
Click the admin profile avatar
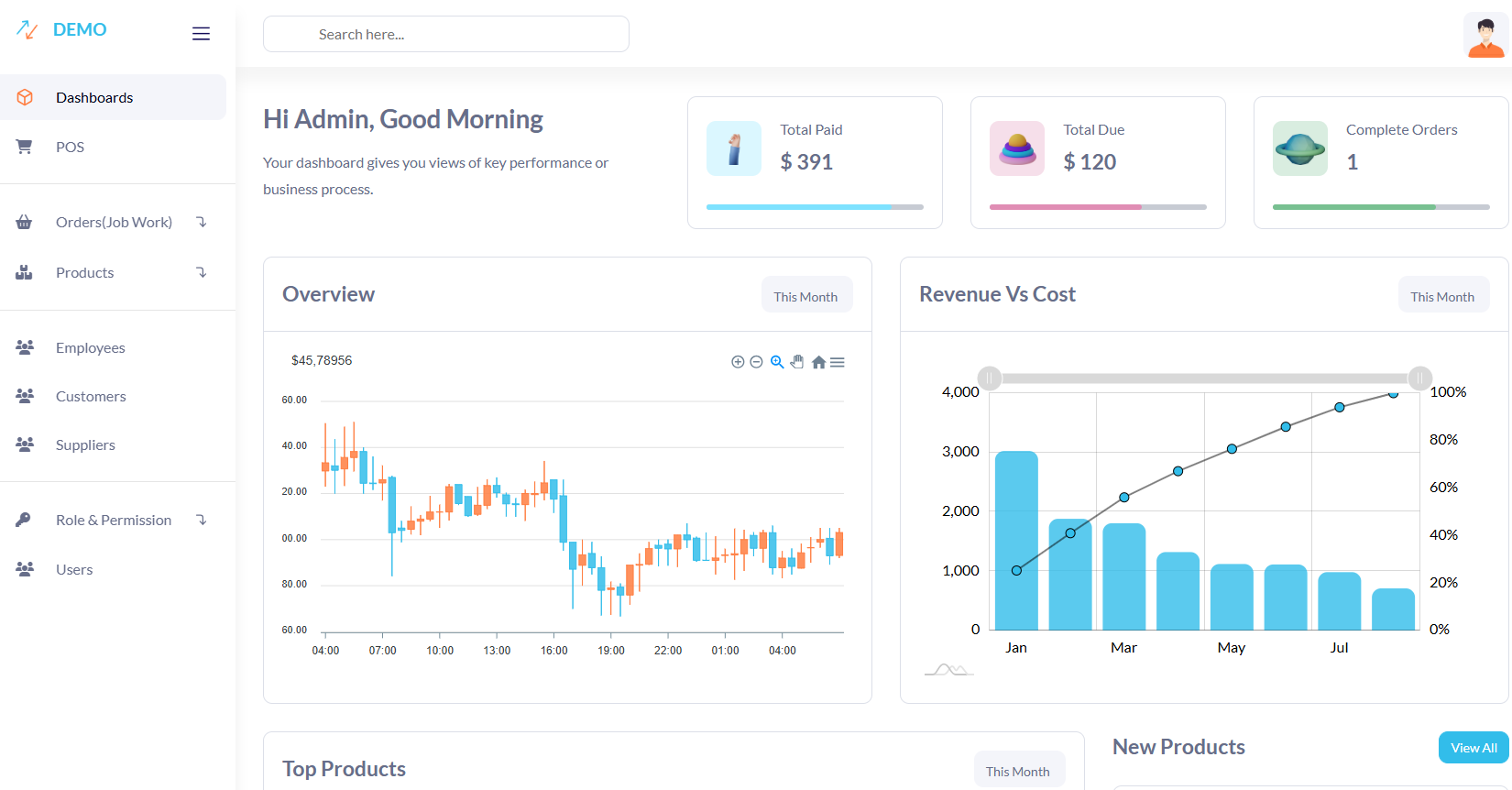(1485, 36)
